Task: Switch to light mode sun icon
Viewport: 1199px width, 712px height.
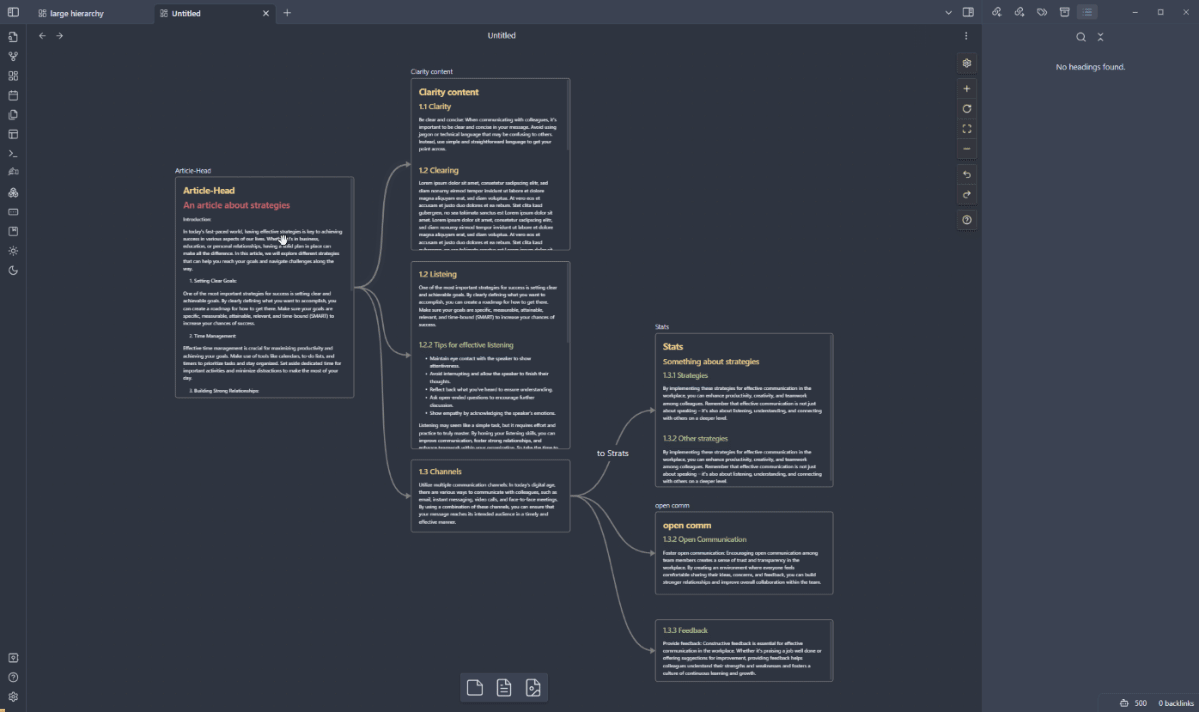Action: pos(13,251)
